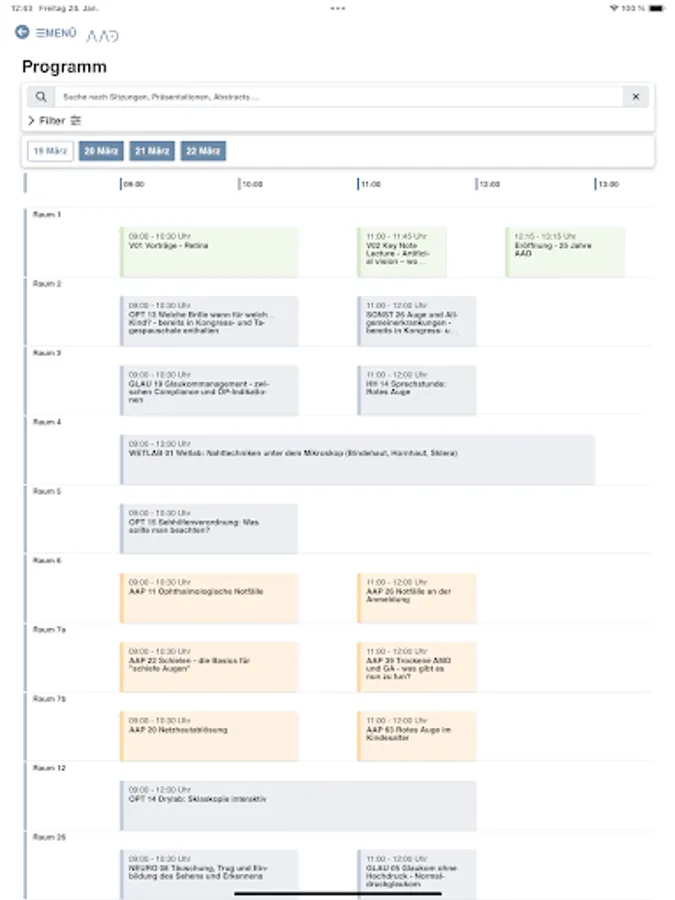The width and height of the screenshot is (675, 900).
Task: Open the 22 März program tab
Action: pos(202,151)
